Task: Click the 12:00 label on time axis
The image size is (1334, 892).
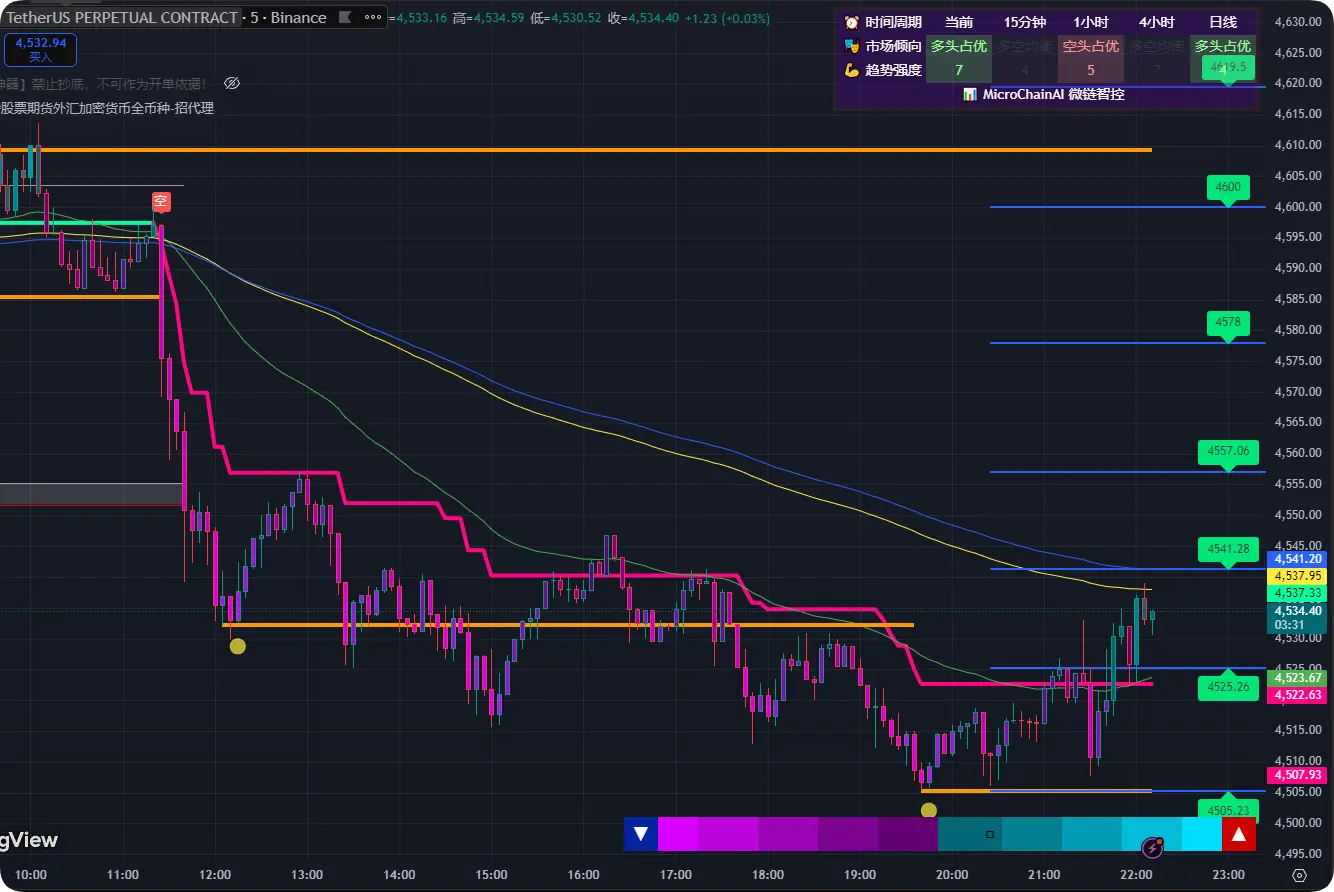Action: (215, 875)
